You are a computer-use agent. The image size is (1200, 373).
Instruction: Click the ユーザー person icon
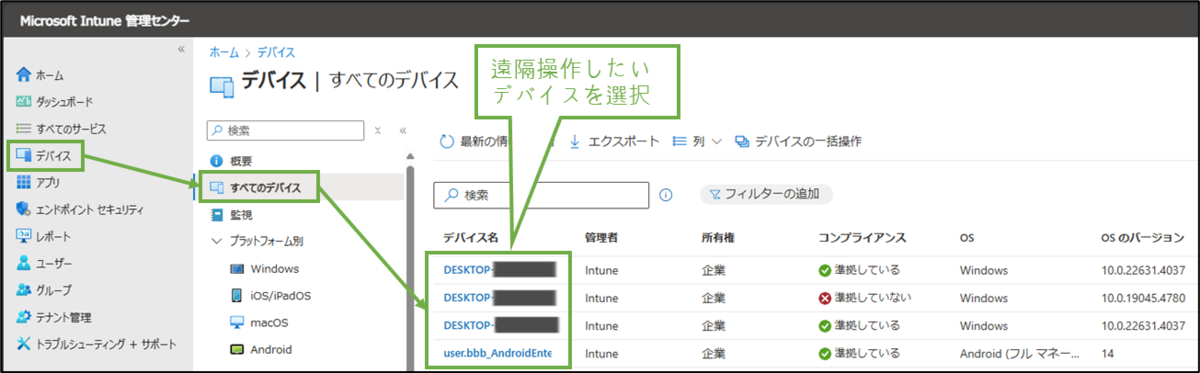click(25, 264)
